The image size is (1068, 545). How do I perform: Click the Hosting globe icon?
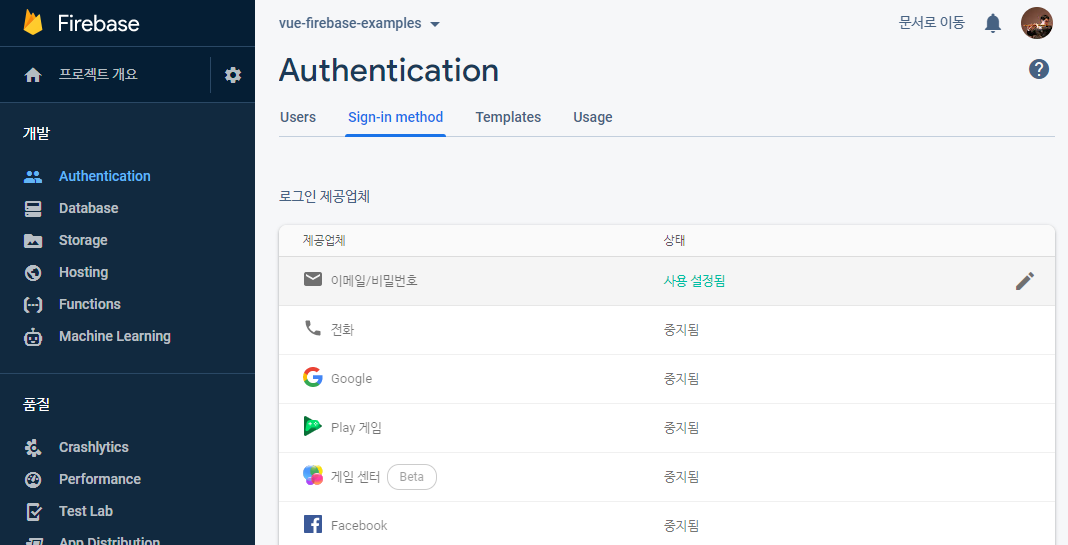coord(33,272)
